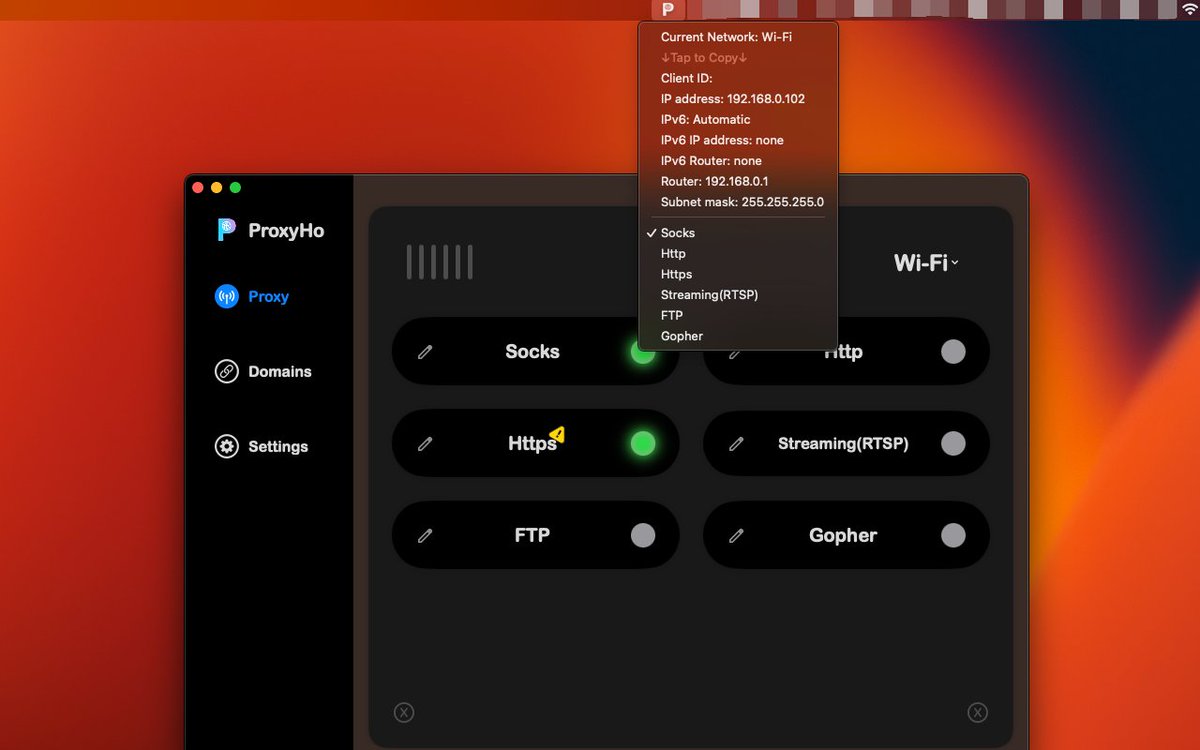Image resolution: width=1200 pixels, height=750 pixels.
Task: Click the Https proxy card label
Action: [x=532, y=443]
